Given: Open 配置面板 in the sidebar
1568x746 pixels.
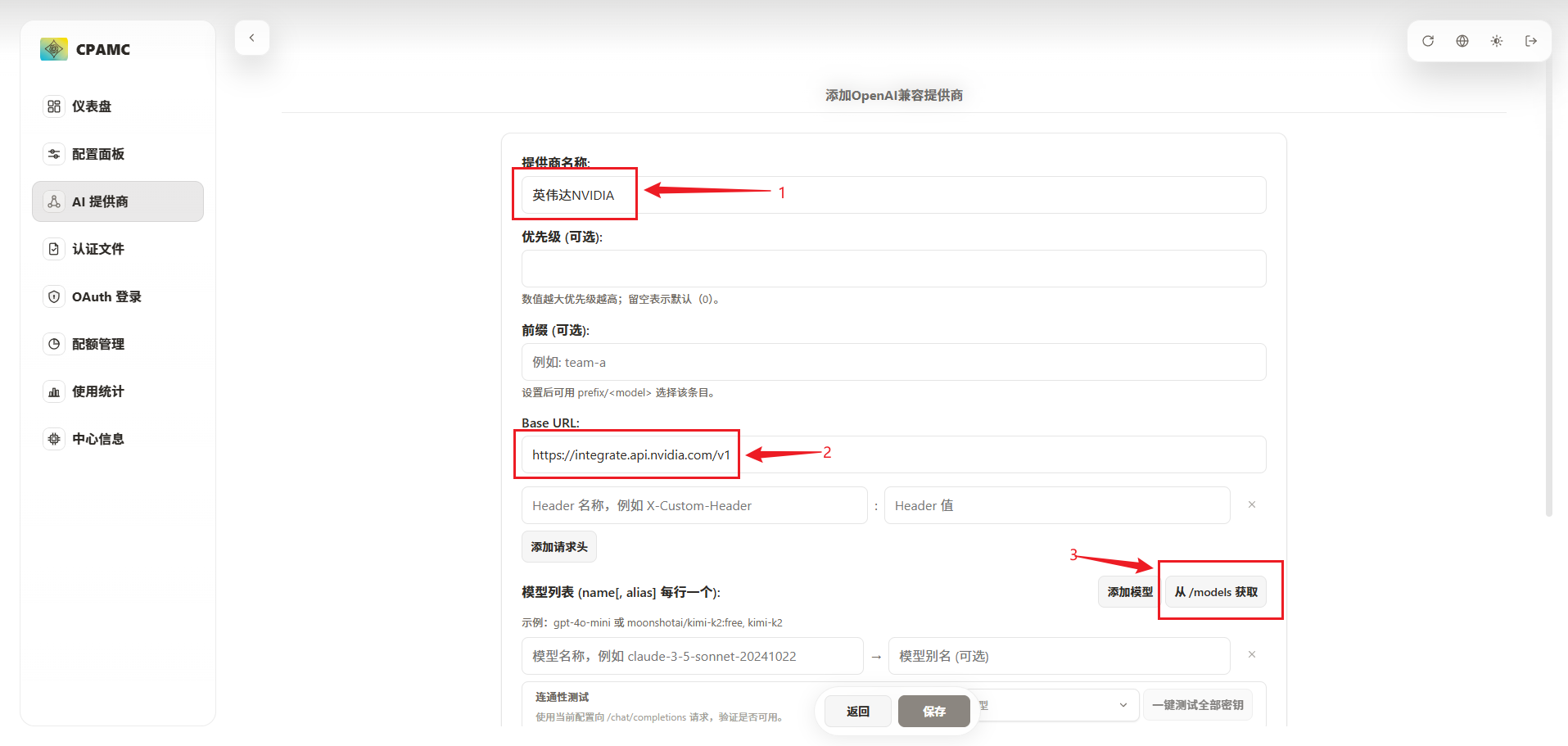Looking at the screenshot, I should [98, 154].
